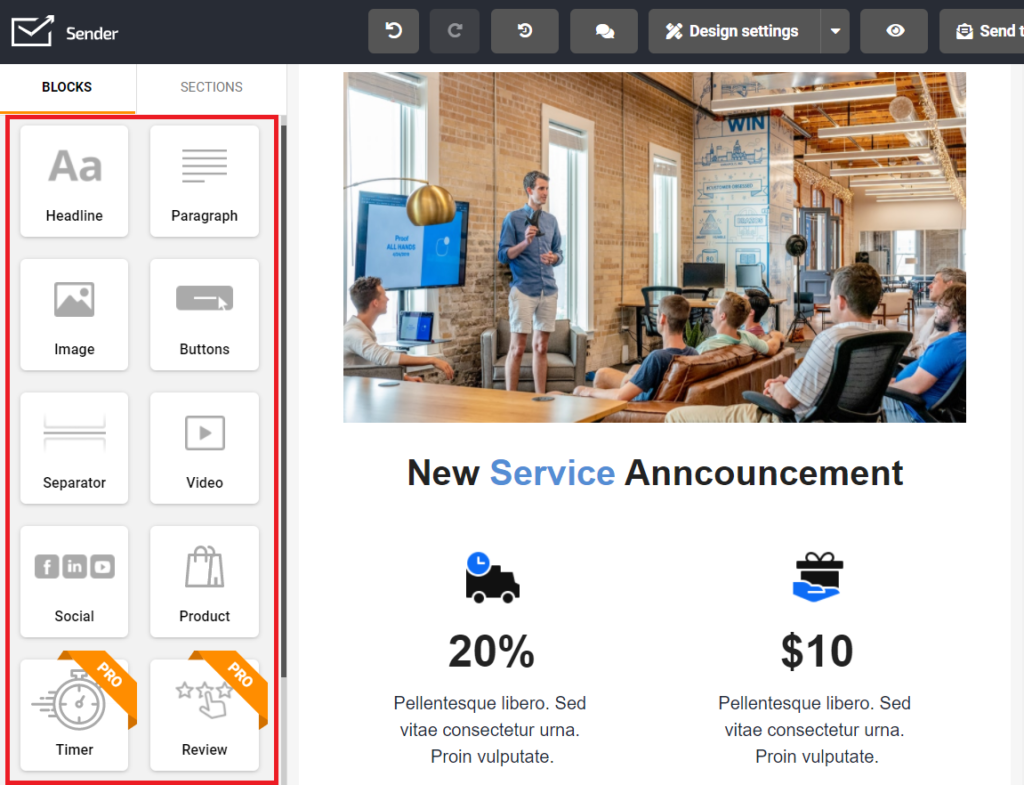The width and height of the screenshot is (1024, 785).
Task: Click the delivery truck icon
Action: (x=492, y=577)
